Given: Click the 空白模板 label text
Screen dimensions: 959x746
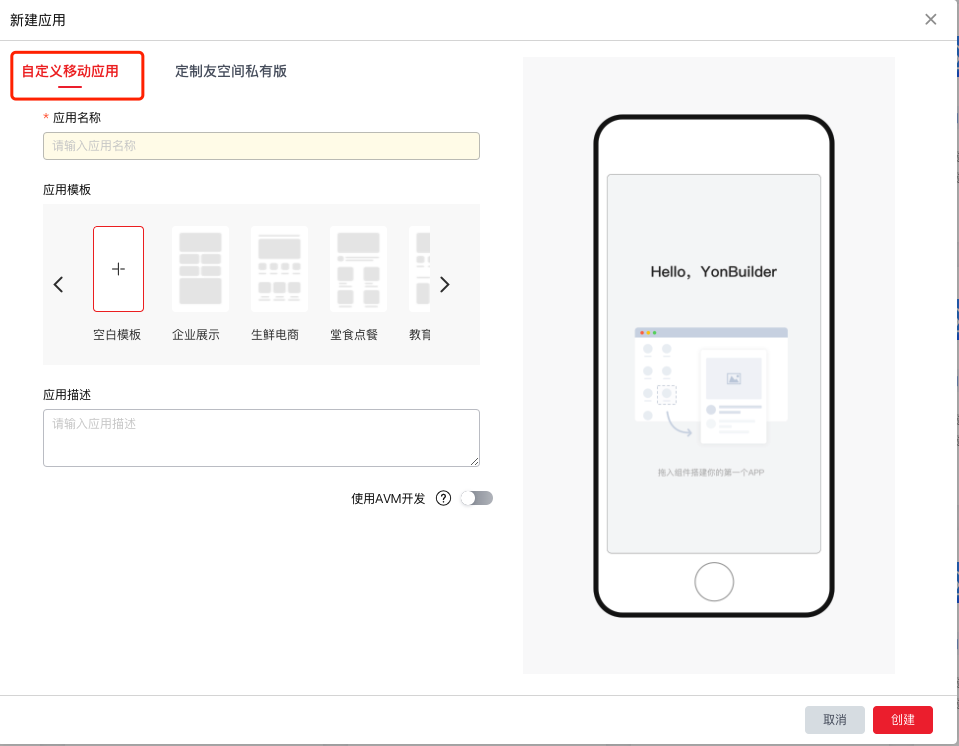Looking at the screenshot, I should 117,334.
